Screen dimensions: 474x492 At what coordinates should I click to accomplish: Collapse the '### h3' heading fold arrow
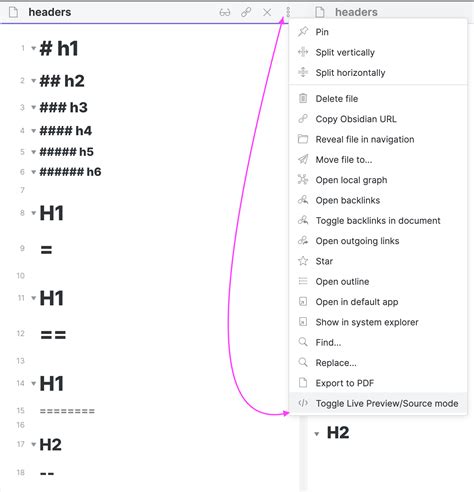tap(33, 107)
